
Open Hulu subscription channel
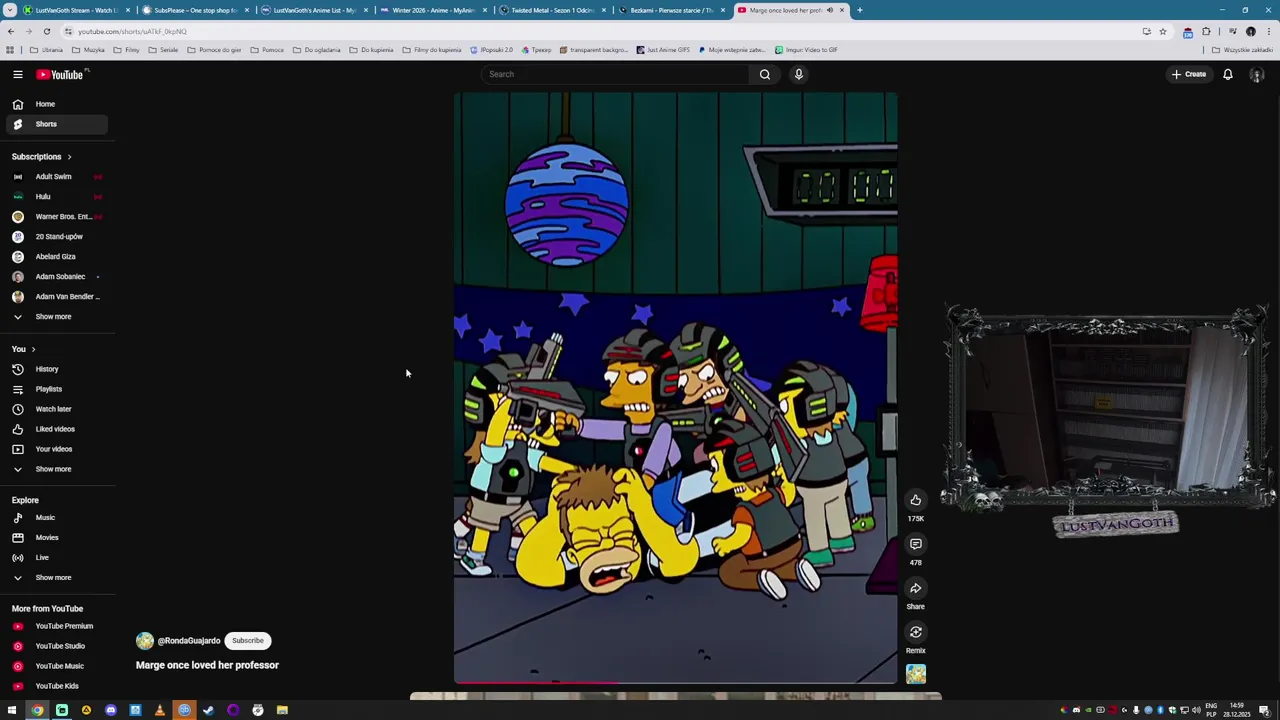(57, 197)
